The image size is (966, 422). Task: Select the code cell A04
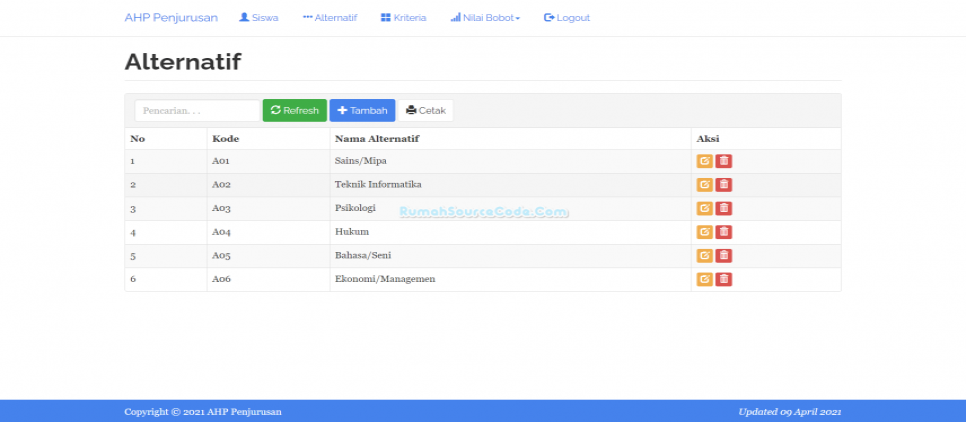pyautogui.click(x=221, y=232)
